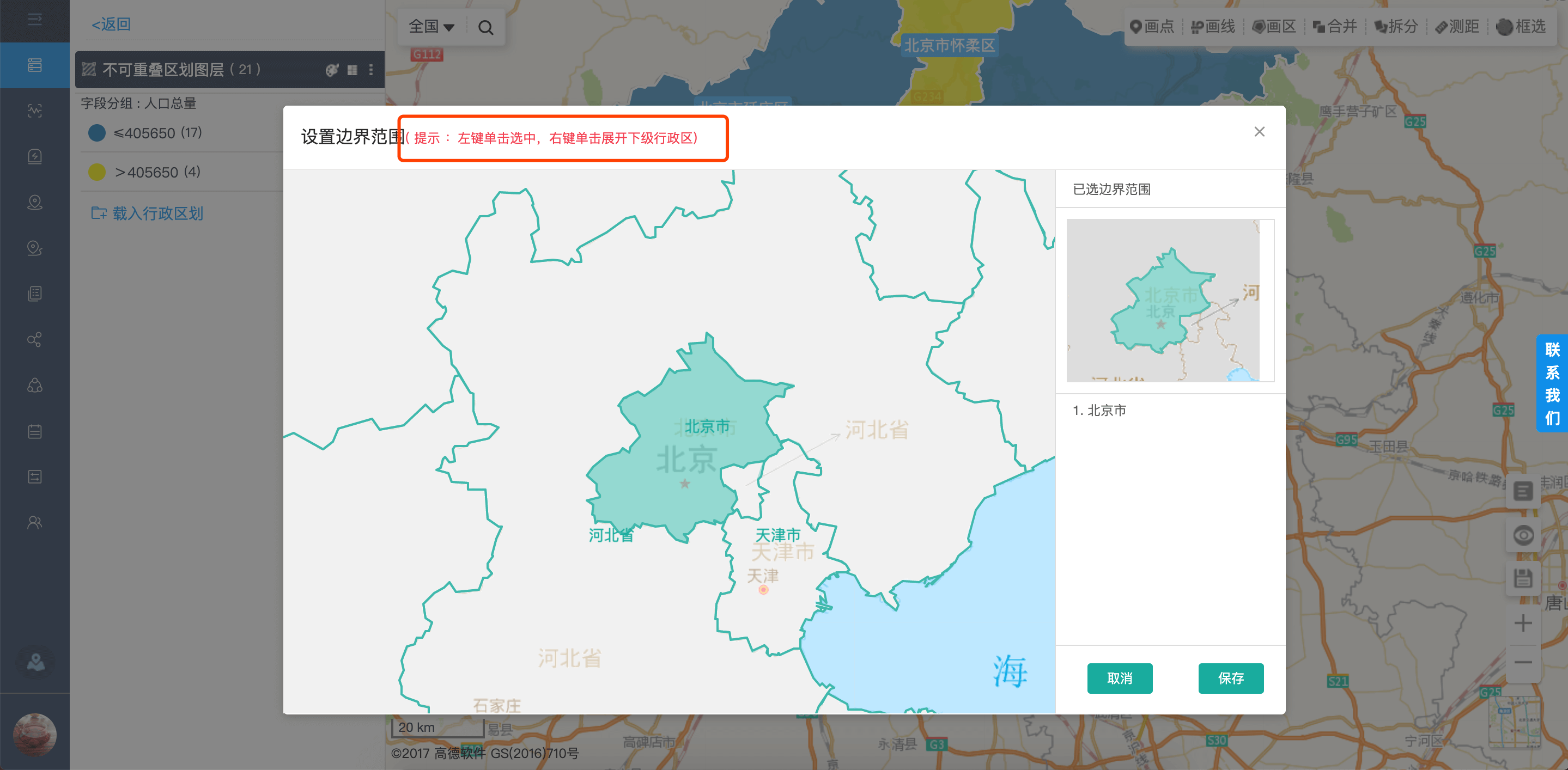Click the selected boundary preview thumbnail

coord(1170,301)
